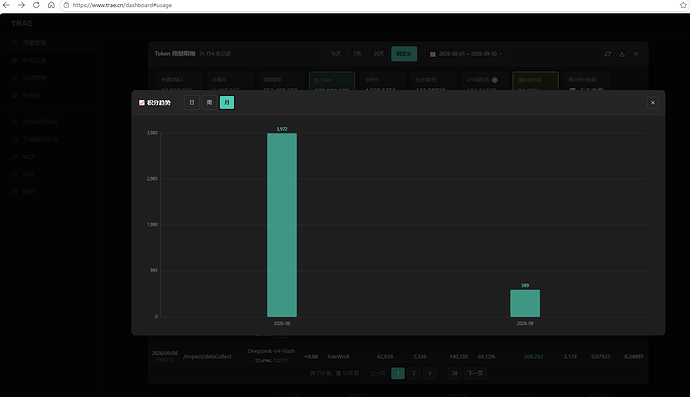This screenshot has height=397, width=690.
Task: Click the 69.13% cell in table row
Action: click(486, 357)
